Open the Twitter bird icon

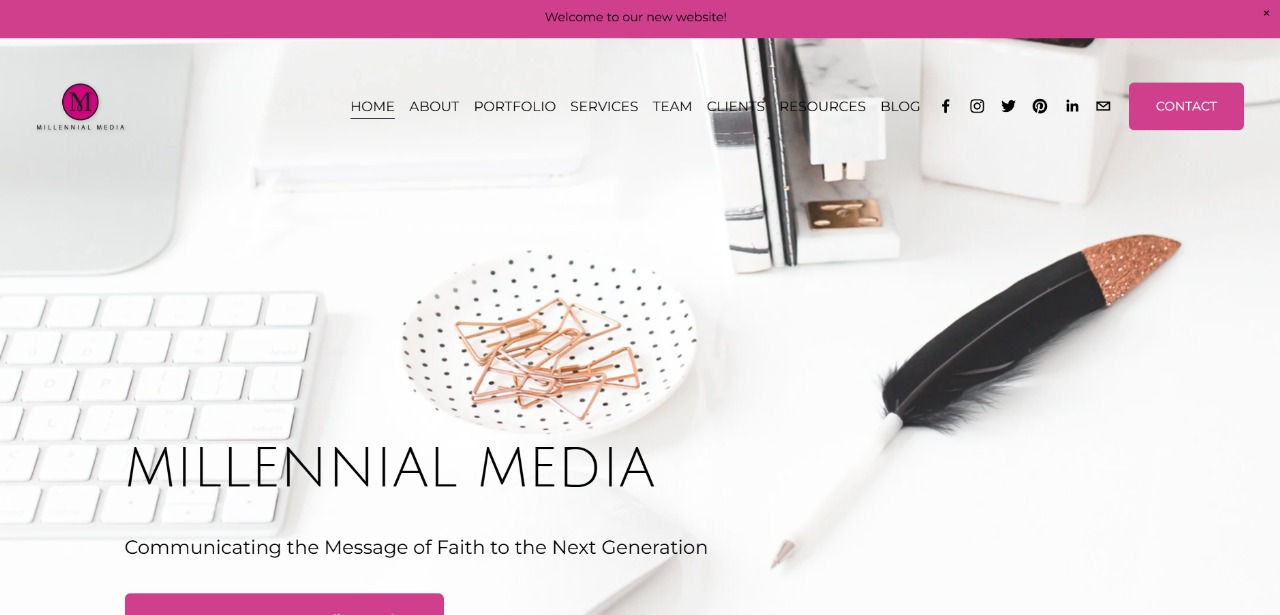(1008, 106)
